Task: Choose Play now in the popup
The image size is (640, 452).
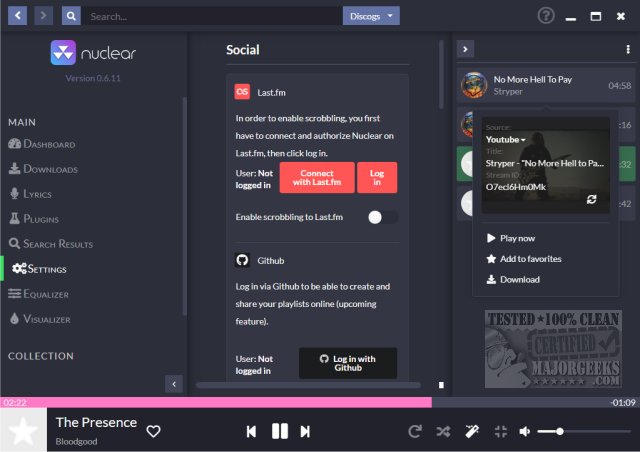Action: 511,238
